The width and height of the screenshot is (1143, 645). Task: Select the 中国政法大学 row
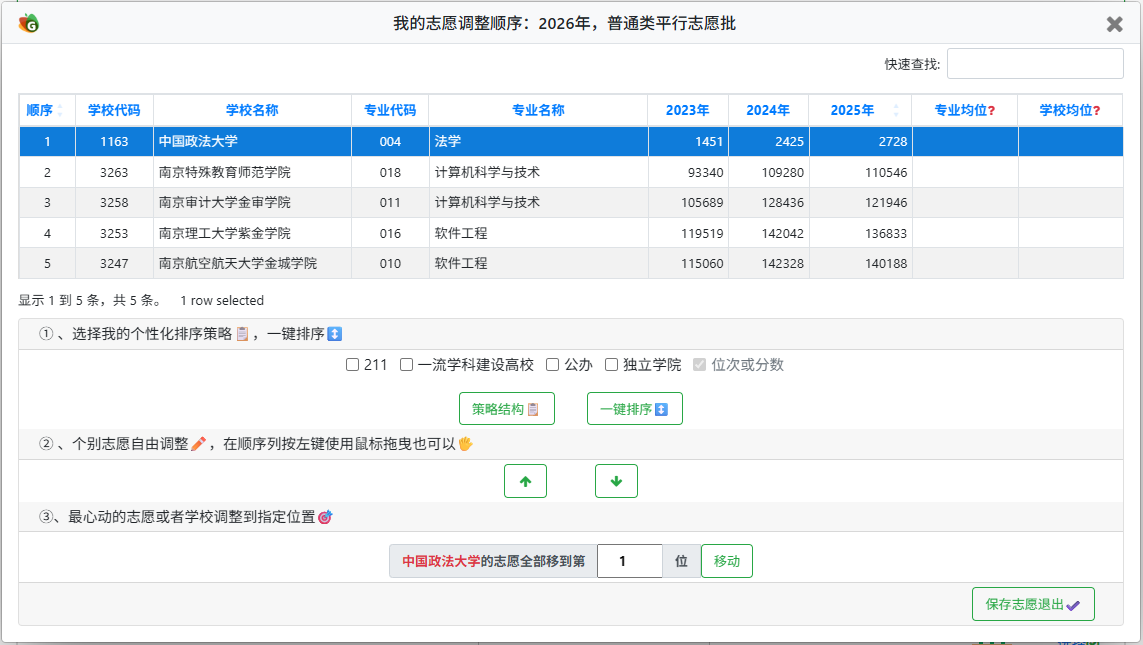click(x=571, y=141)
